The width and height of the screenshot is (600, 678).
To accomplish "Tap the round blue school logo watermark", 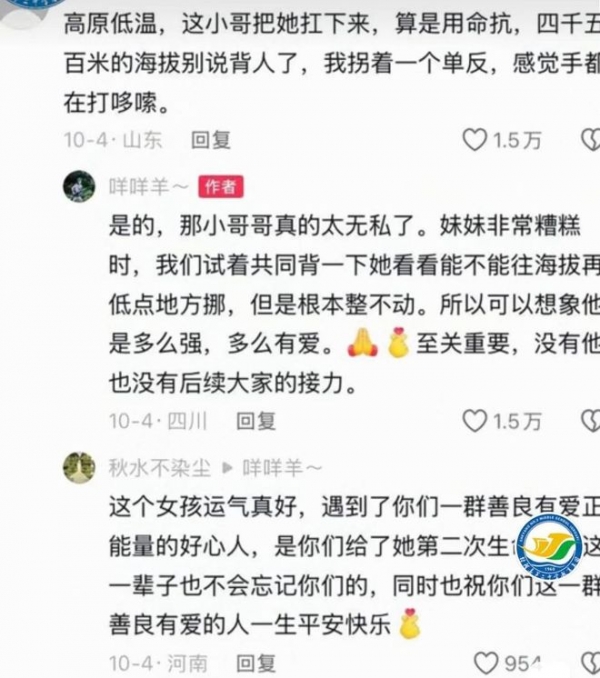I will coord(549,547).
